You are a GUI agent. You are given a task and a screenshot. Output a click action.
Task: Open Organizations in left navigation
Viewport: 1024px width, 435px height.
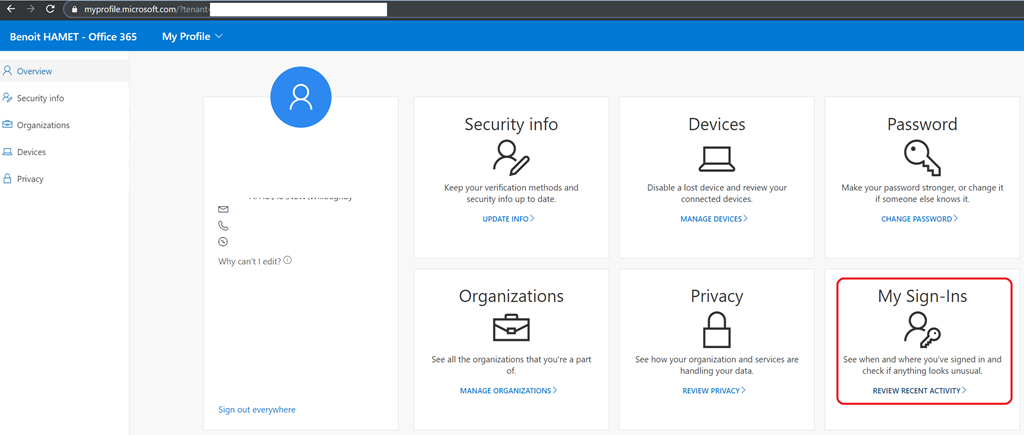point(43,125)
